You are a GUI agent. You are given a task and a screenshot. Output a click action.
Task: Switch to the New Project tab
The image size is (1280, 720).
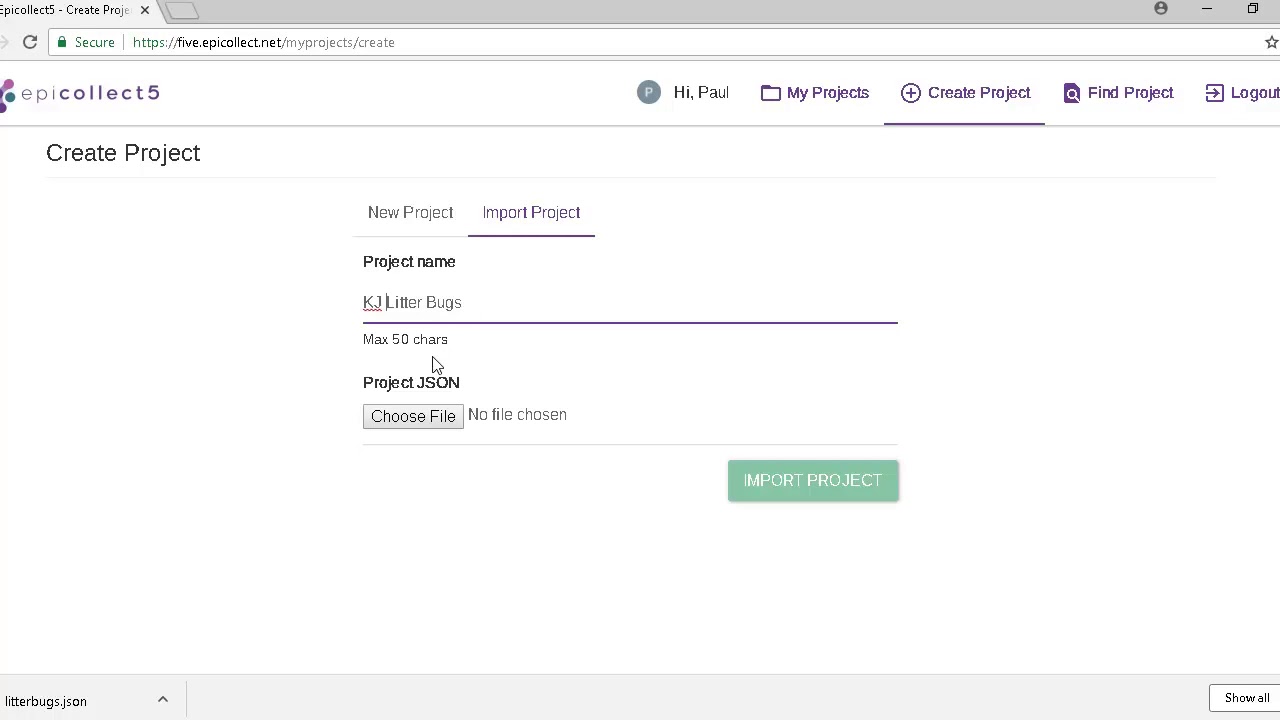tap(410, 213)
